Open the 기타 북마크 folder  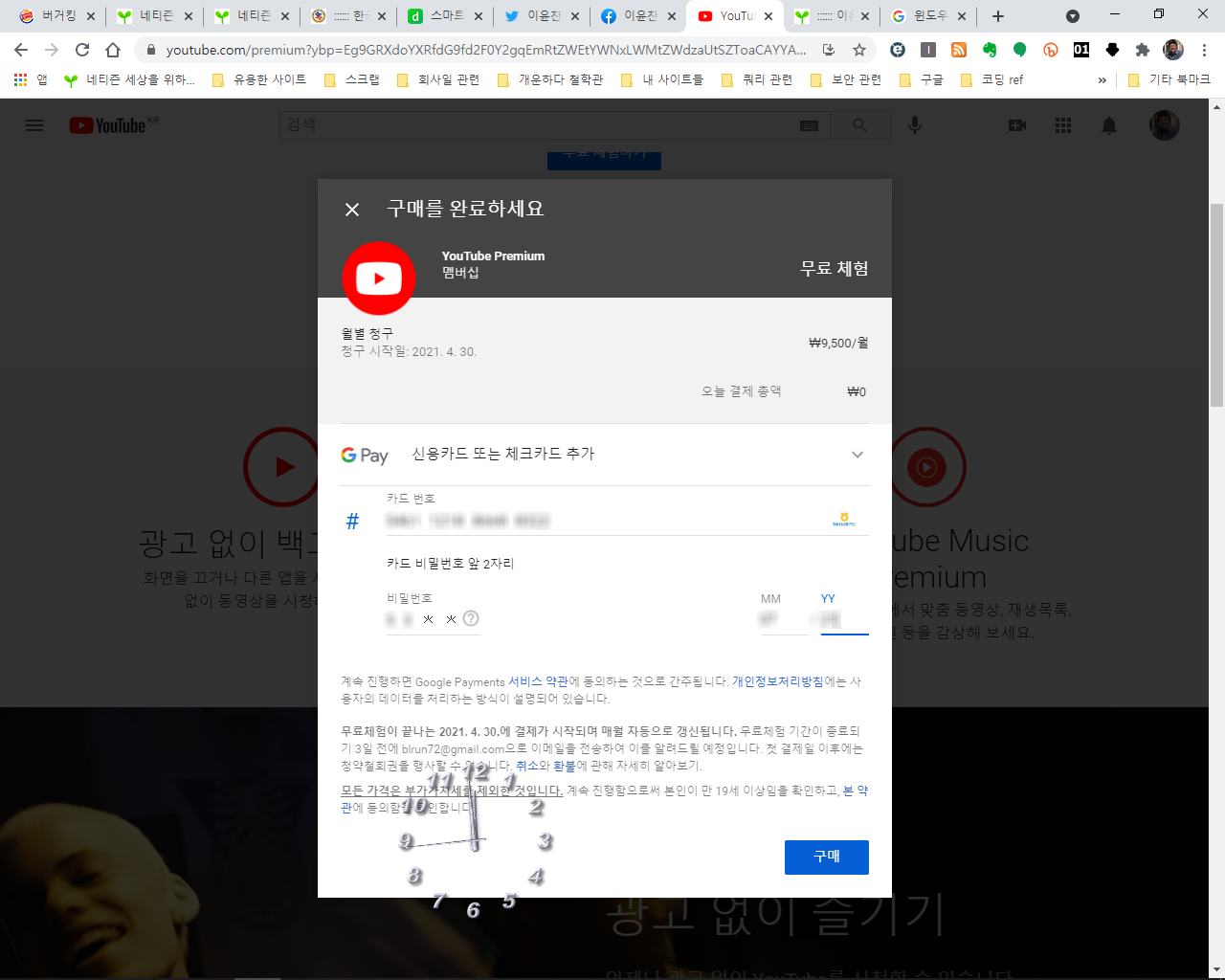[1169, 79]
